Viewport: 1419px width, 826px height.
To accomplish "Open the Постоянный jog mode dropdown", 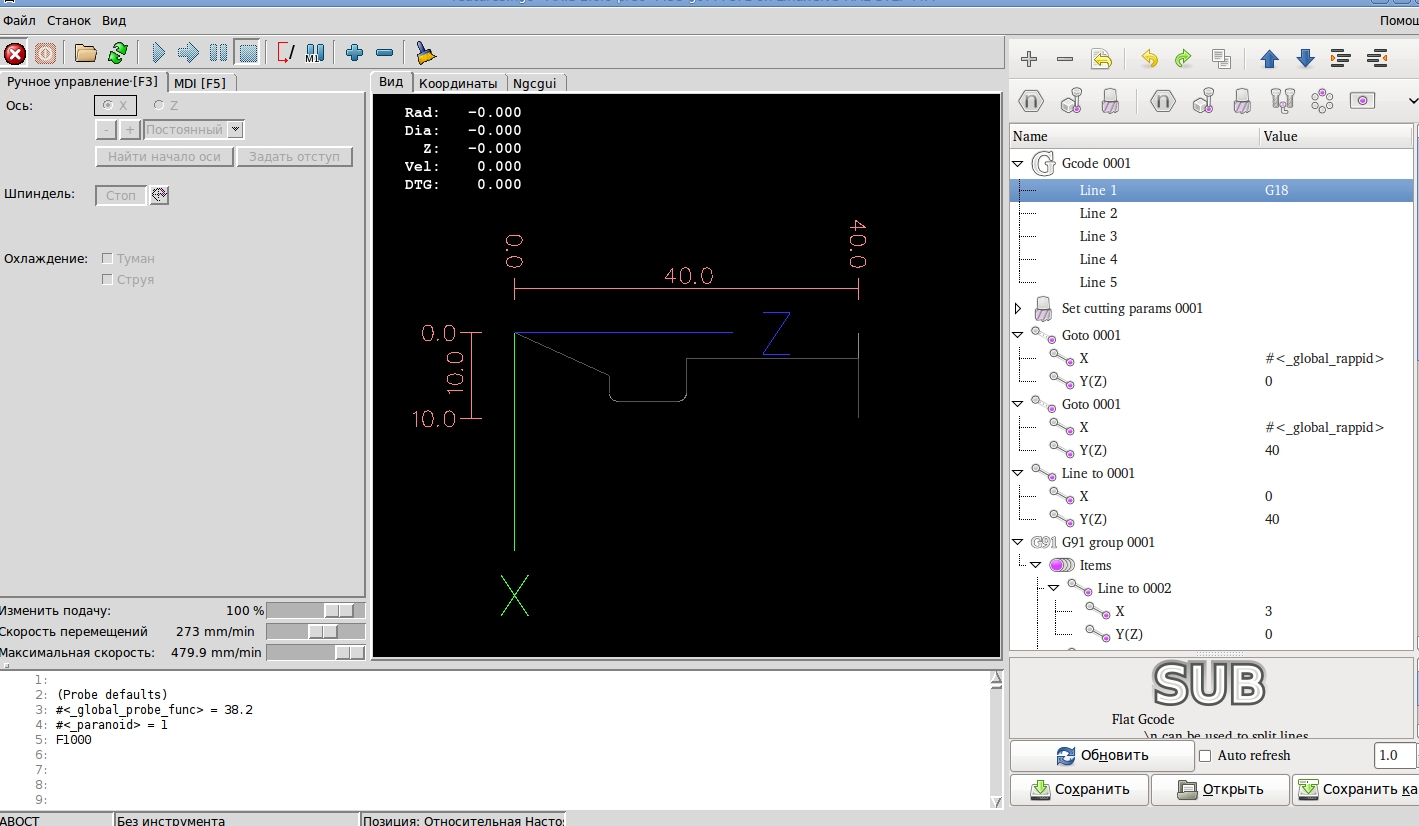I will pyautogui.click(x=235, y=130).
